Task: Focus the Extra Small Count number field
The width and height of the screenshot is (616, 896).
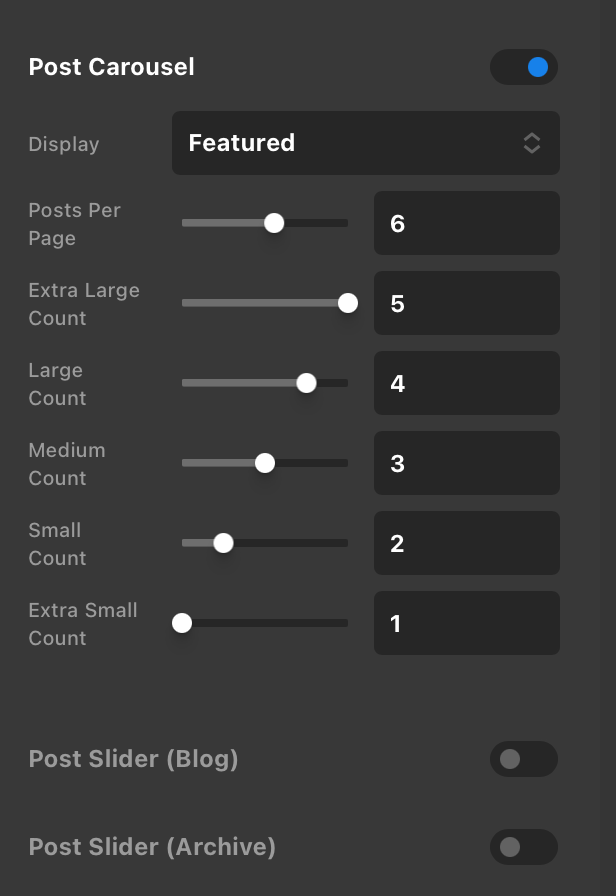Action: pos(466,623)
